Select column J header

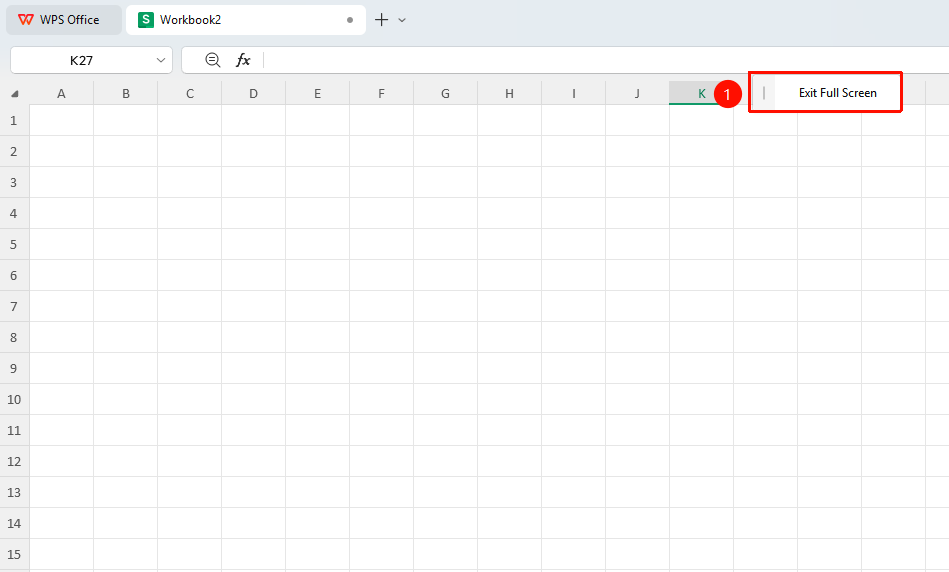tap(637, 93)
